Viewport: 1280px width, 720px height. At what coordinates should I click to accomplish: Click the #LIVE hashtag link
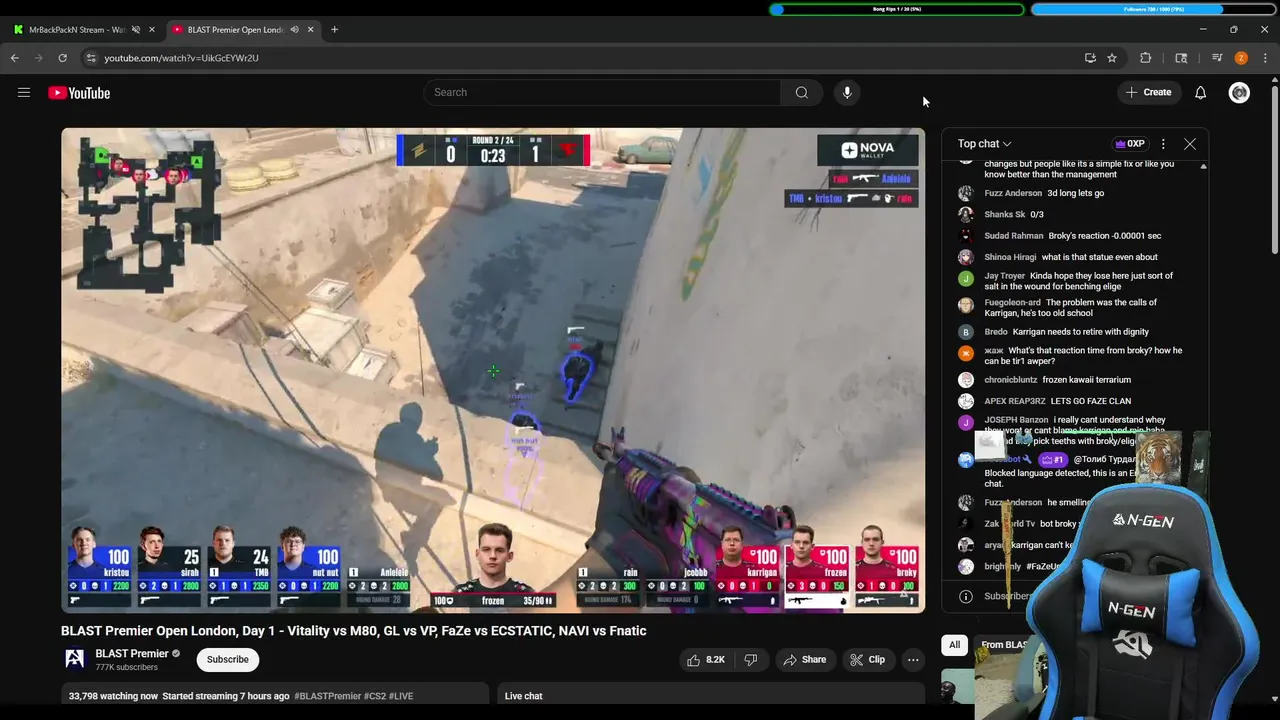click(401, 696)
